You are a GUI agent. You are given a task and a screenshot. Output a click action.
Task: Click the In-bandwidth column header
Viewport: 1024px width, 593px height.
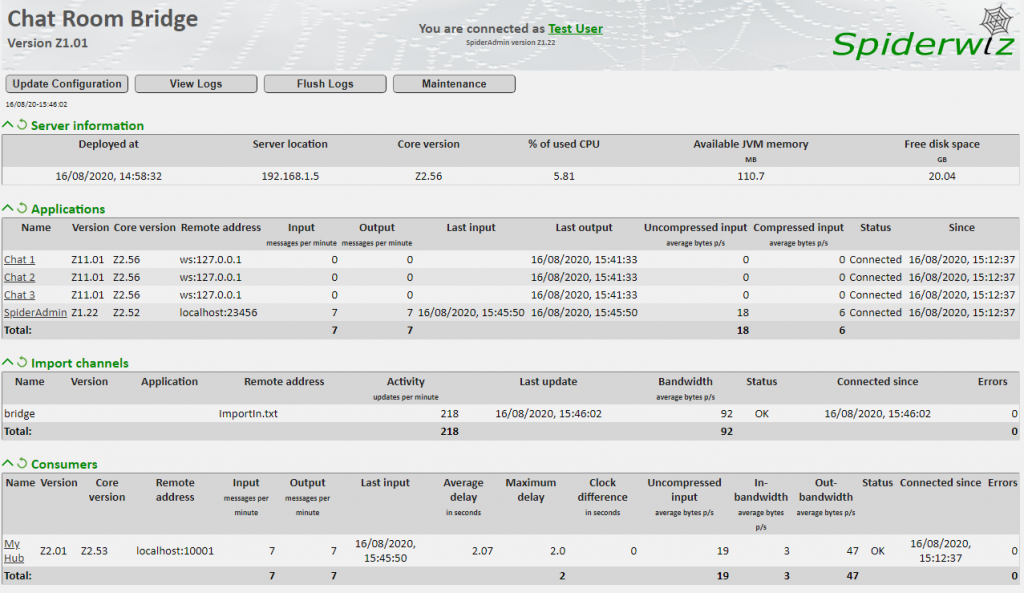coord(761,490)
